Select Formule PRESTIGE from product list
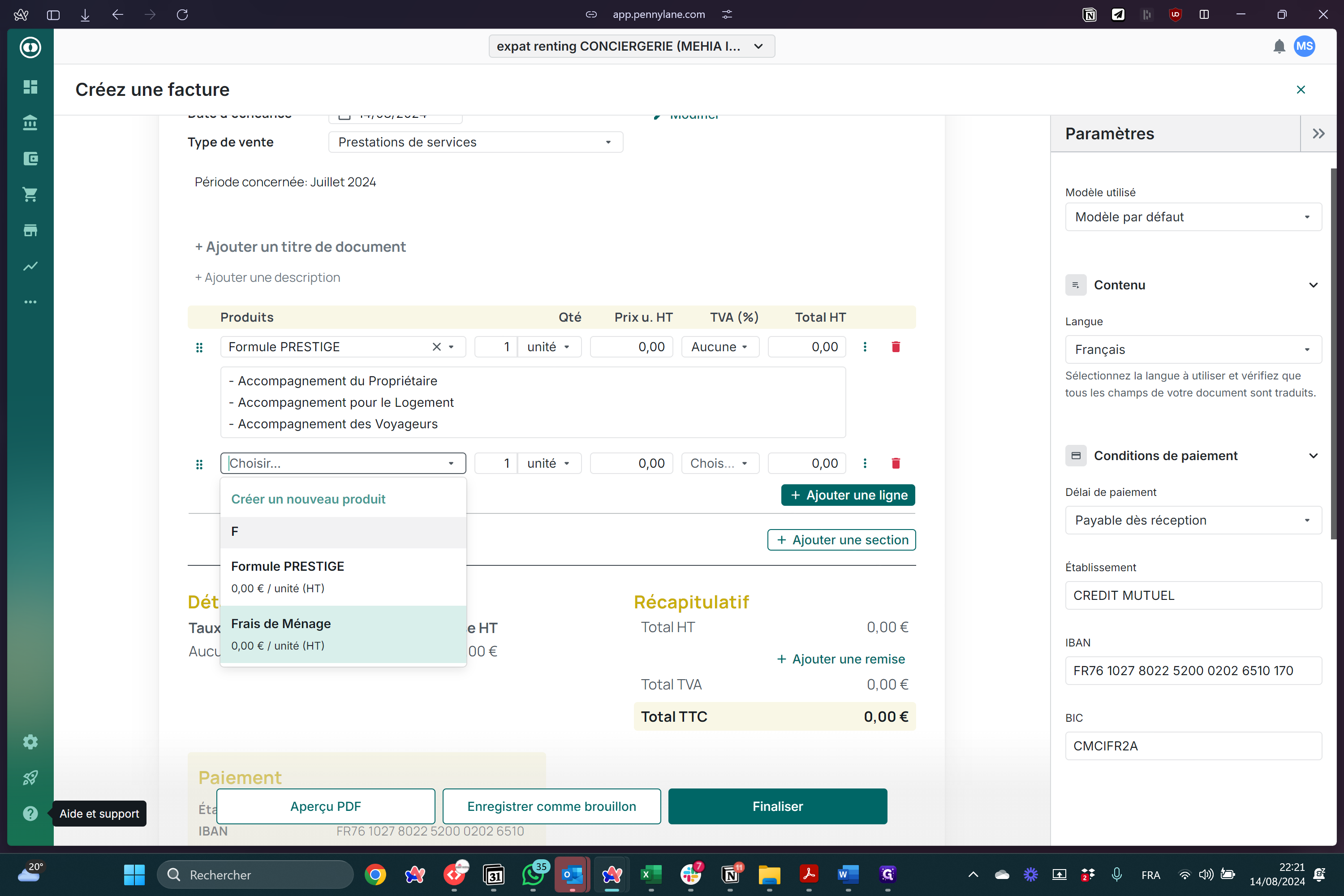 [344, 577]
